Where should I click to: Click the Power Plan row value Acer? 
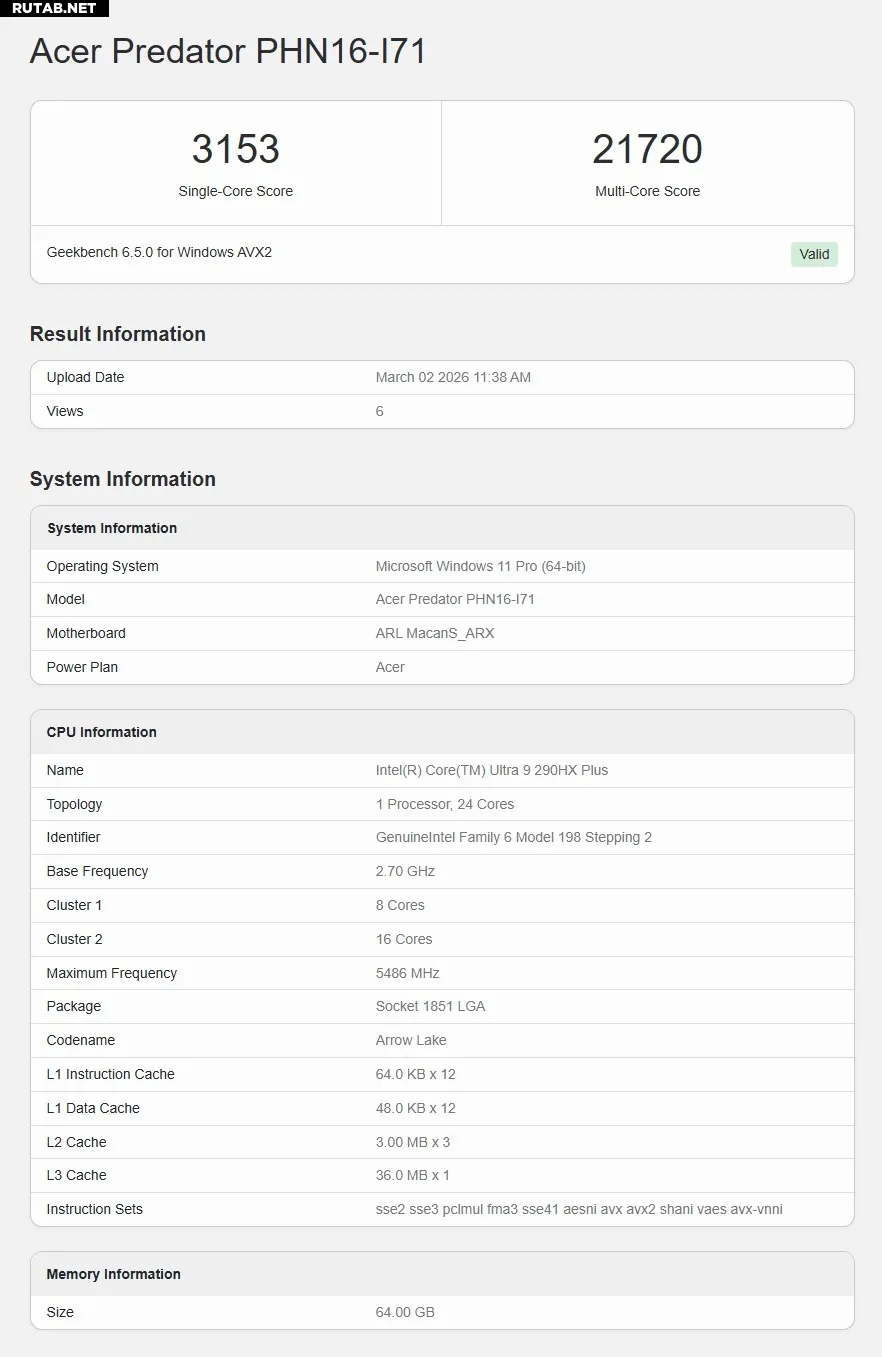[390, 667]
